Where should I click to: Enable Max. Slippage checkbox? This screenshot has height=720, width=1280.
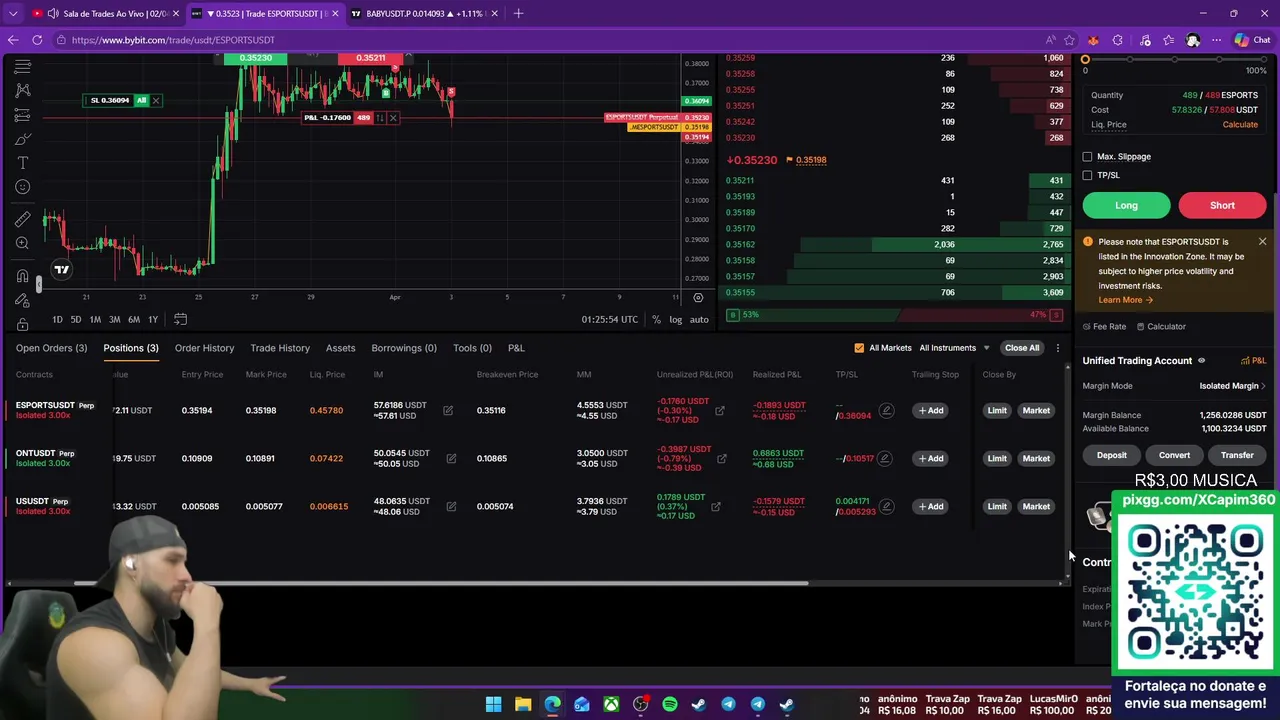click(1087, 157)
